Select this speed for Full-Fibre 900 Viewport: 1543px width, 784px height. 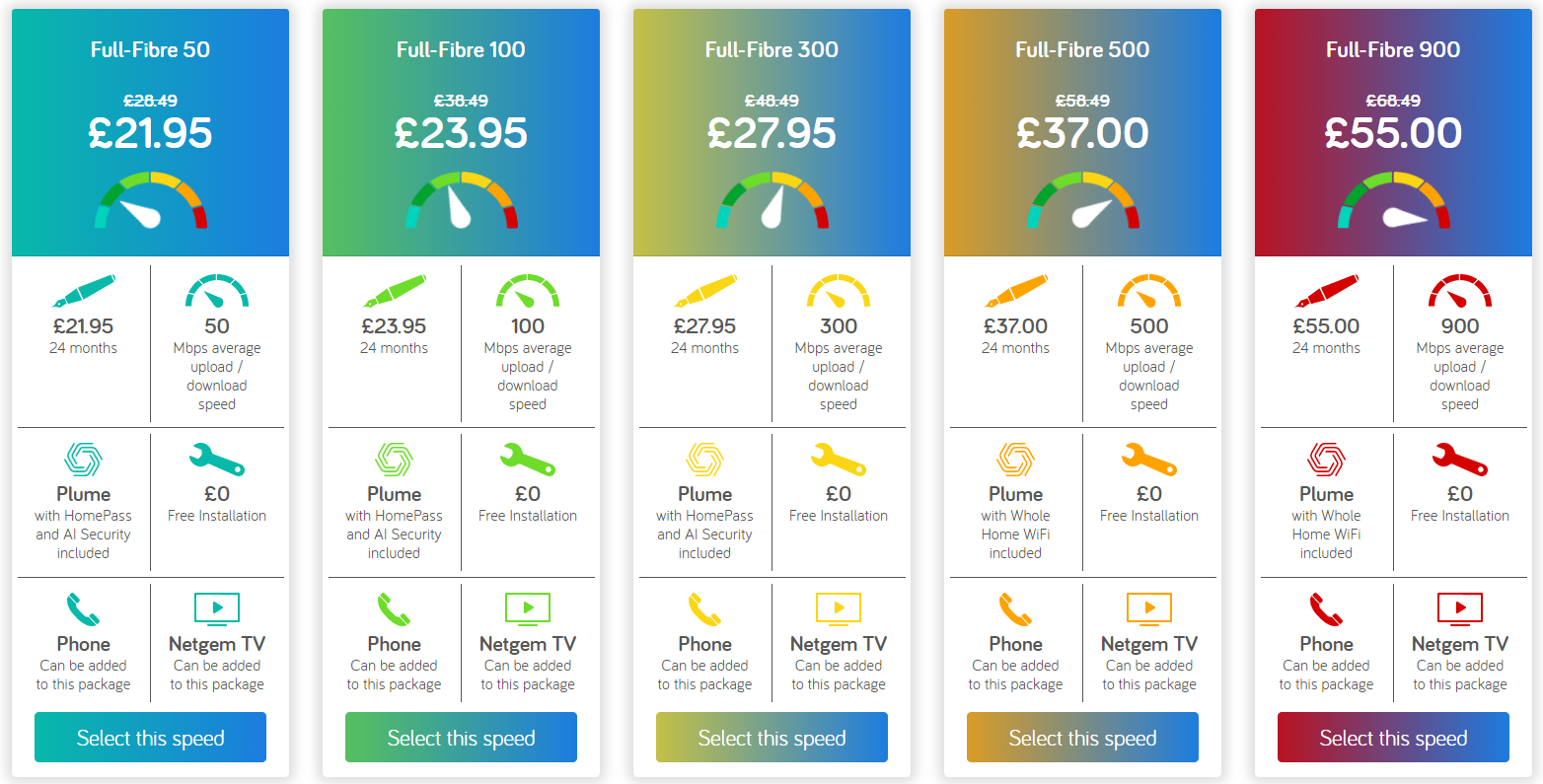[1393, 738]
